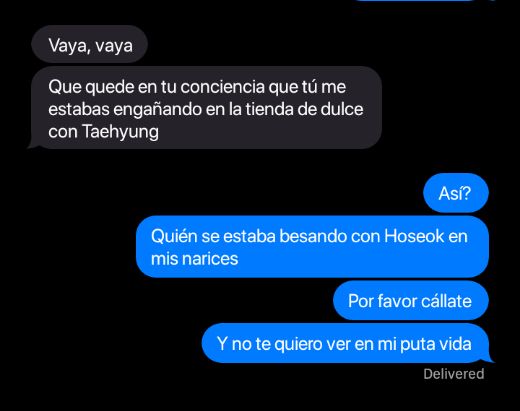This screenshot has width=520, height=411.
Task: Select the message about Hoseok besando
Action: (312, 247)
